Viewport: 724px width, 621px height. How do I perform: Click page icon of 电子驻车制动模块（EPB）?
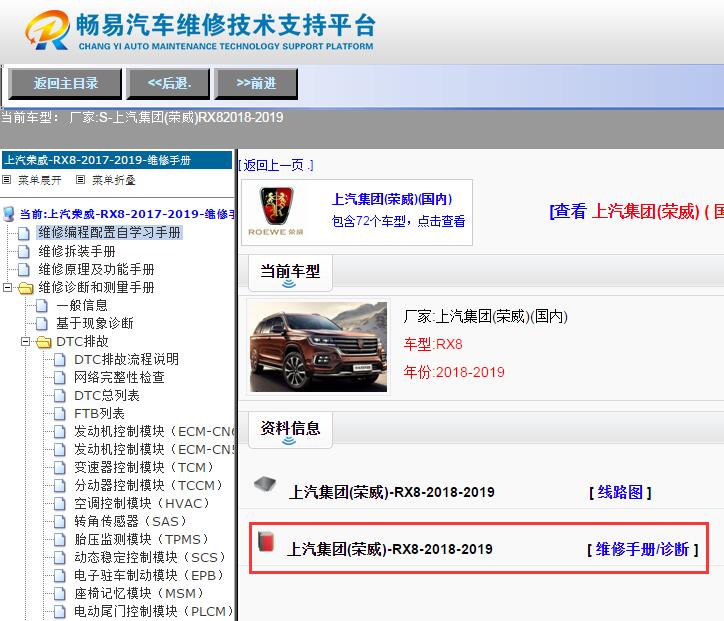[60, 576]
